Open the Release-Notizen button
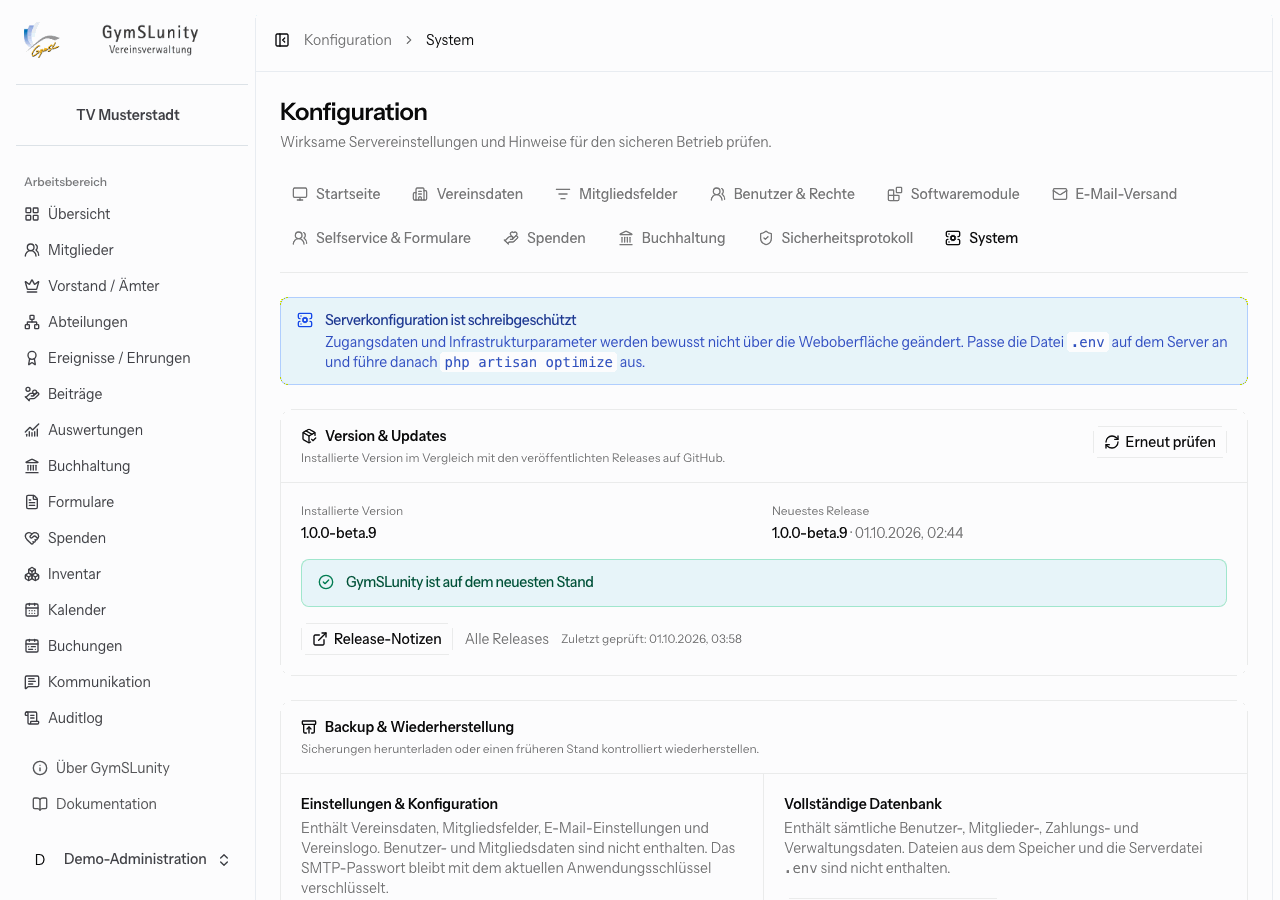Viewport: 1280px width, 900px height. pyautogui.click(x=377, y=639)
